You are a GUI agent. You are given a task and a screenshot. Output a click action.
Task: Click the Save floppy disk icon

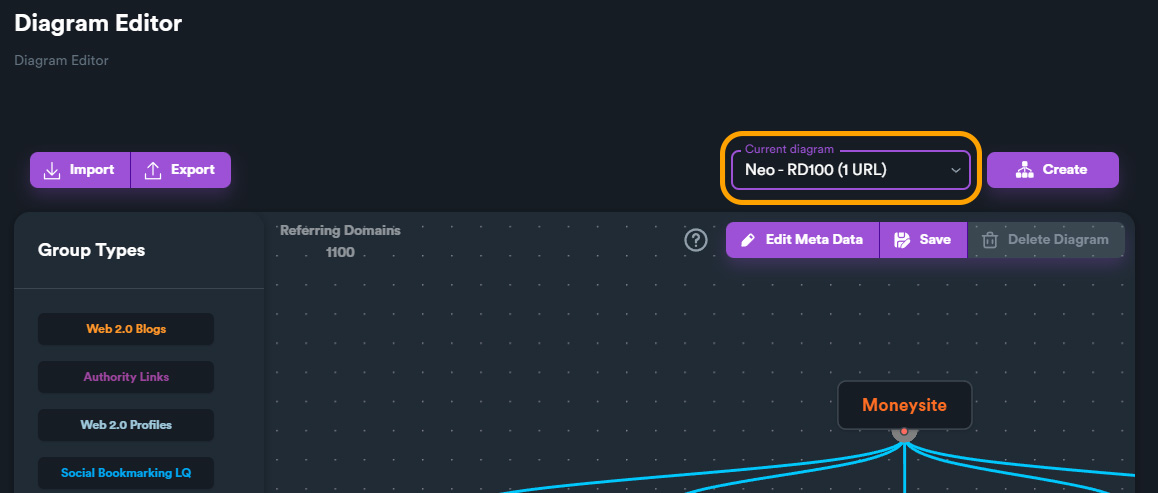(x=902, y=240)
